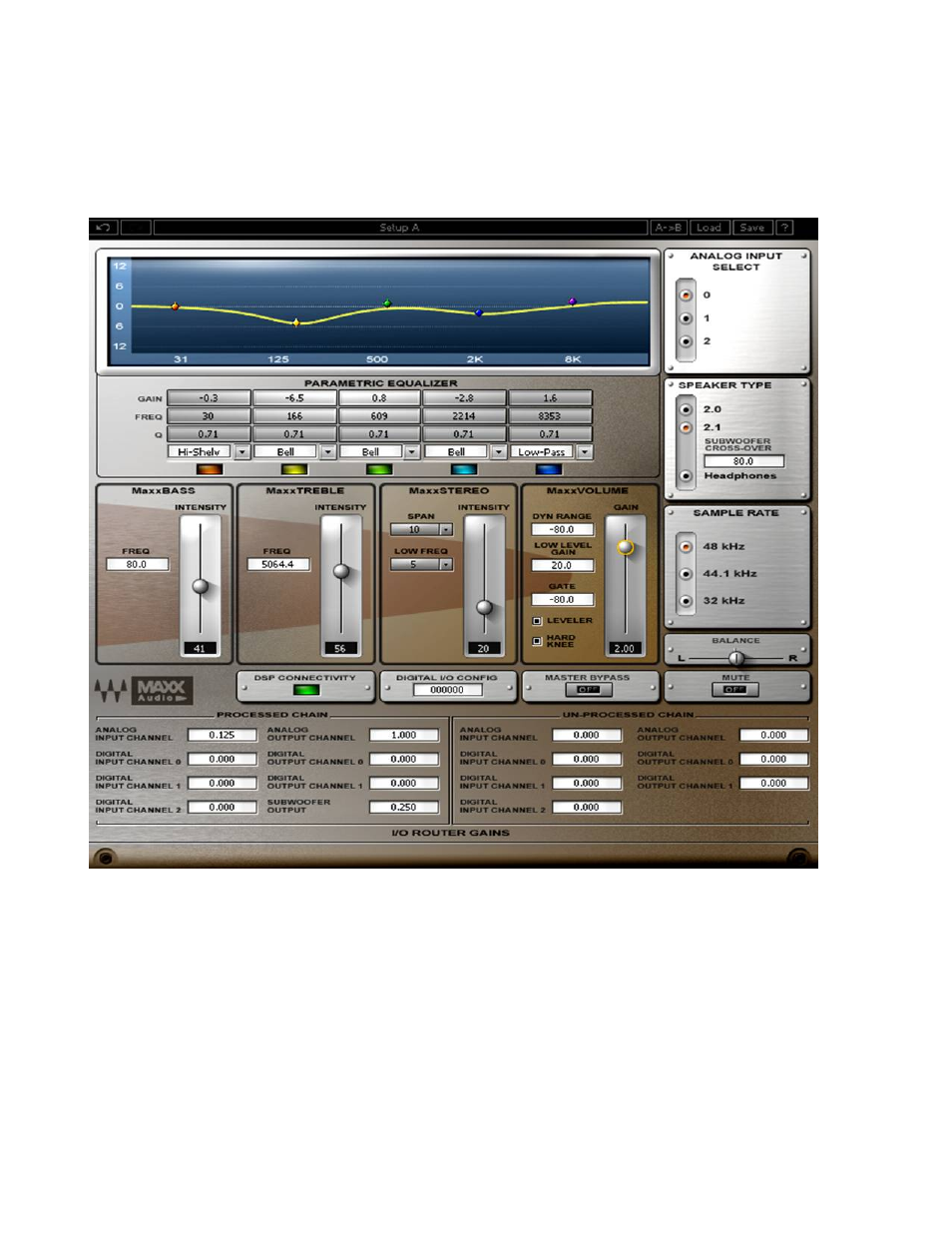Enable the Leveler checkbox

(x=537, y=621)
